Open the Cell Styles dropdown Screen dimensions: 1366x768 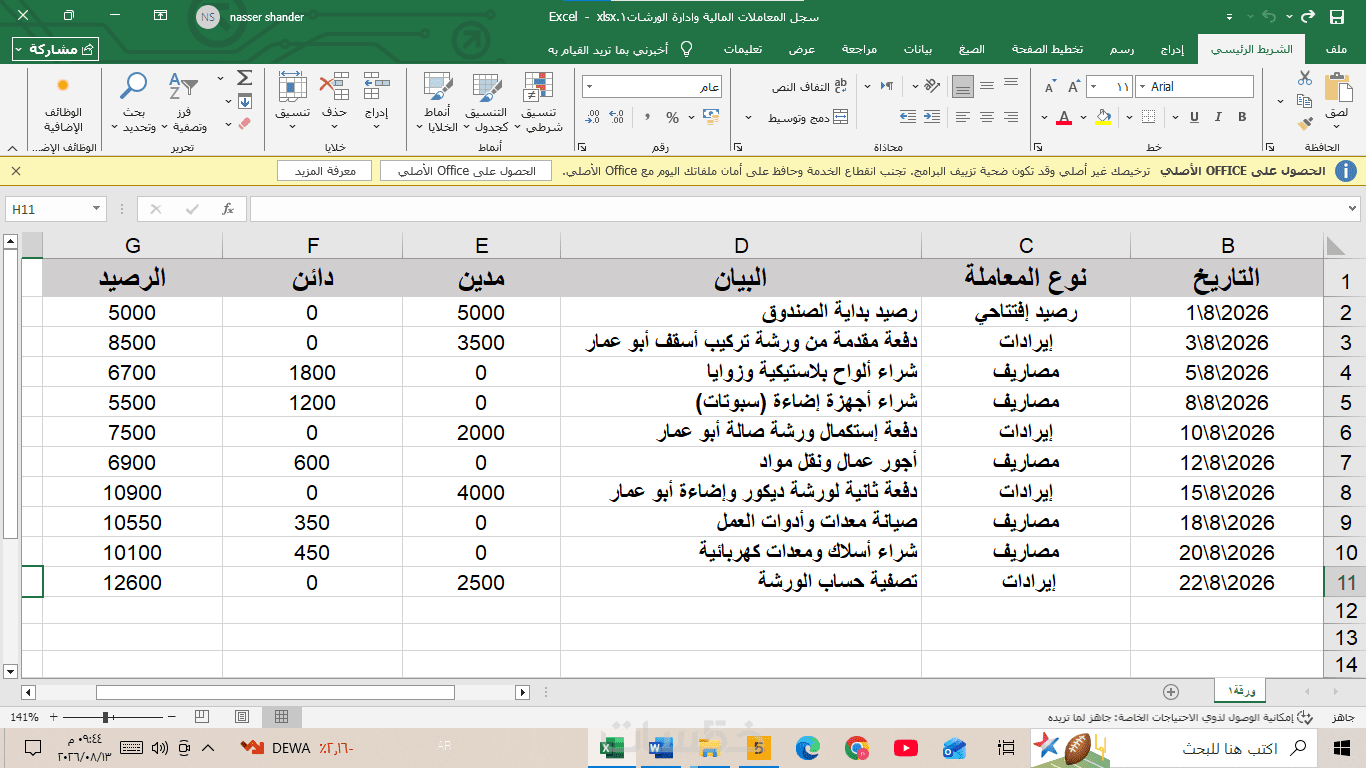pyautogui.click(x=436, y=103)
